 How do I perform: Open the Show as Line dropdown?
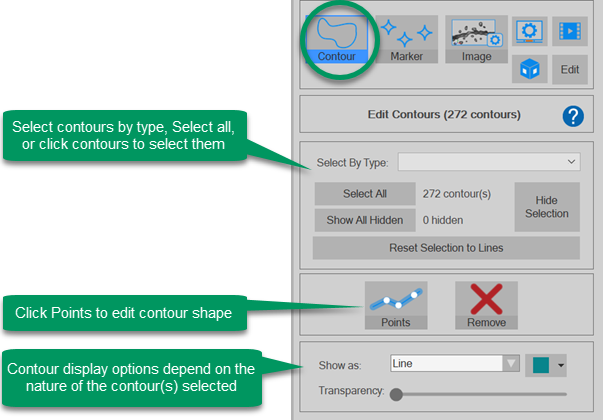[x=456, y=364]
